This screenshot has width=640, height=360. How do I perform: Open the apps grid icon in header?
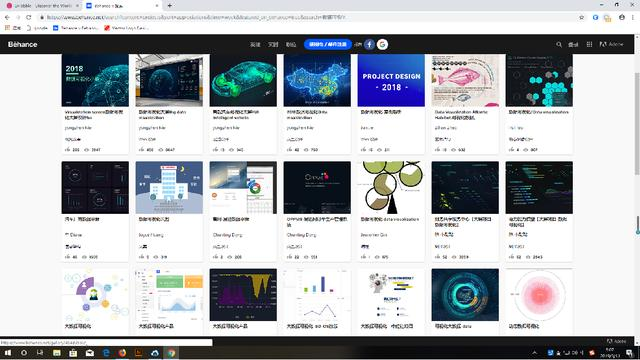click(x=589, y=44)
